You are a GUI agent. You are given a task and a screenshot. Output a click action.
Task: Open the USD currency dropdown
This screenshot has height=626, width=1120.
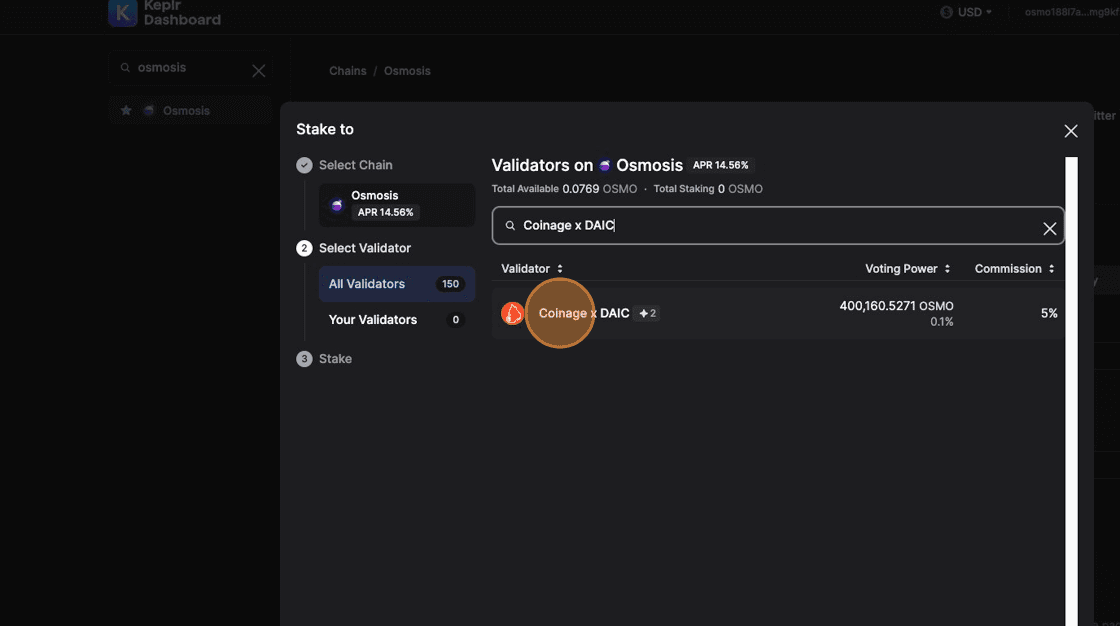click(966, 12)
